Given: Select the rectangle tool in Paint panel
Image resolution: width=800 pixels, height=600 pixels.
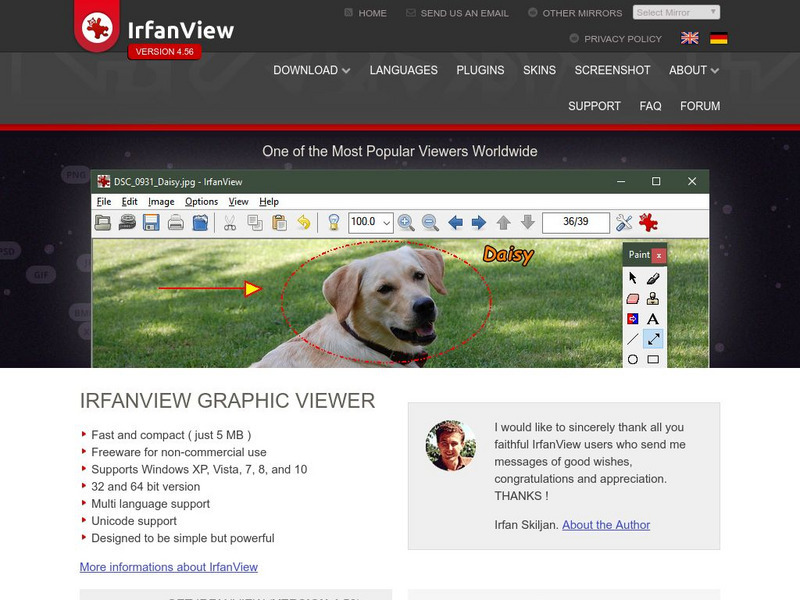Looking at the screenshot, I should coord(653,359).
